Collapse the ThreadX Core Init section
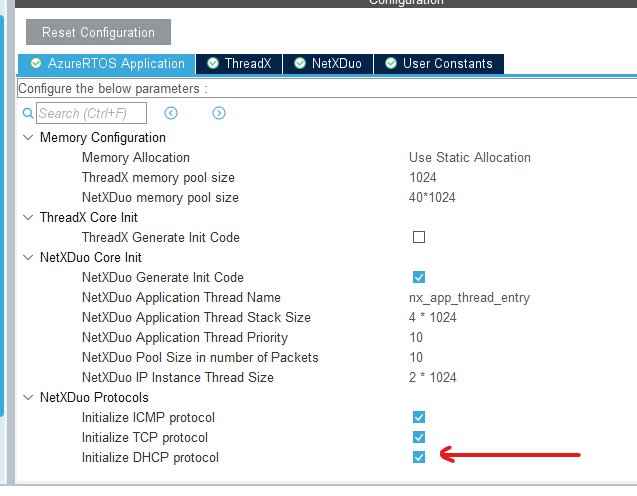The height and width of the screenshot is (496, 637). [28, 217]
